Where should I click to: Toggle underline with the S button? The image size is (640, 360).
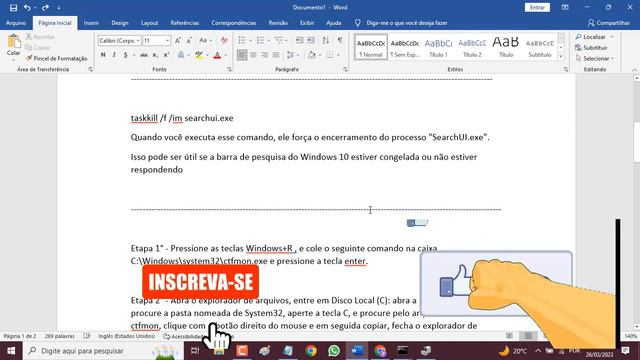click(x=125, y=55)
